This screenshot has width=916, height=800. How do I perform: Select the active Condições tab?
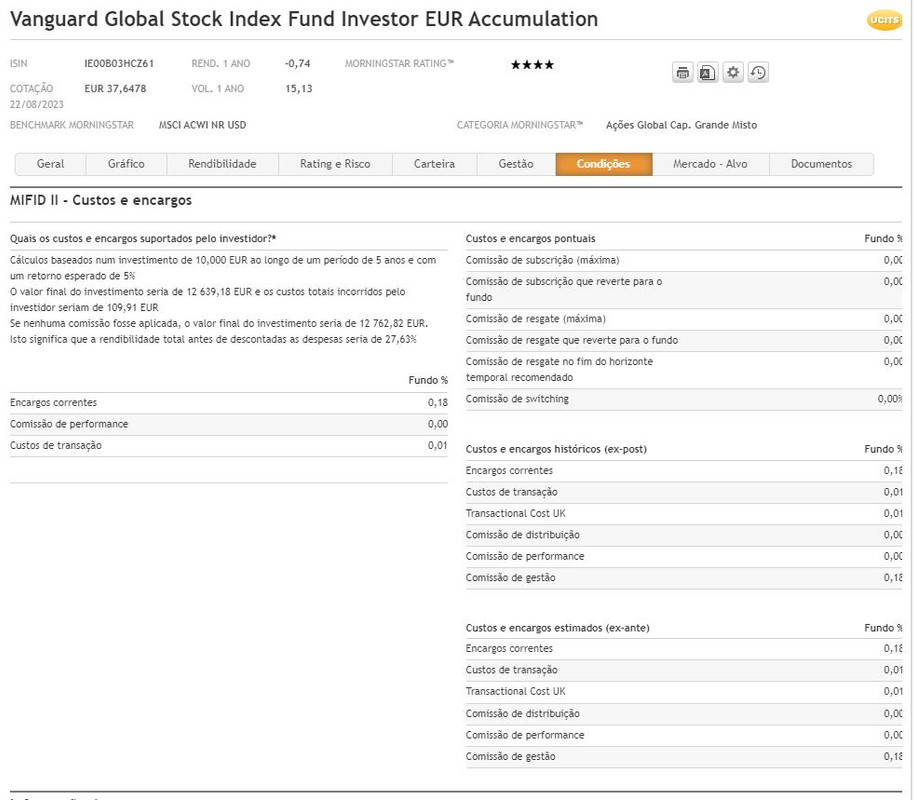[603, 164]
